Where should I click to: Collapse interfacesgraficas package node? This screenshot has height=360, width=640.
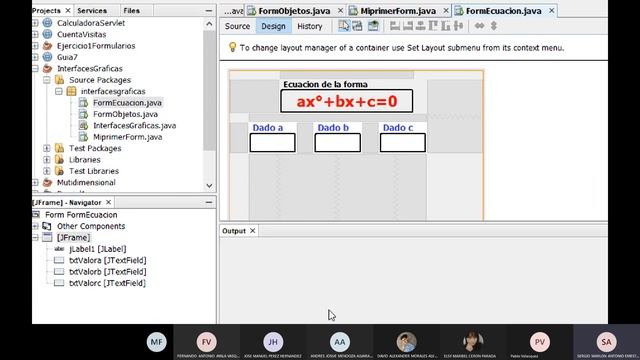tap(59, 91)
